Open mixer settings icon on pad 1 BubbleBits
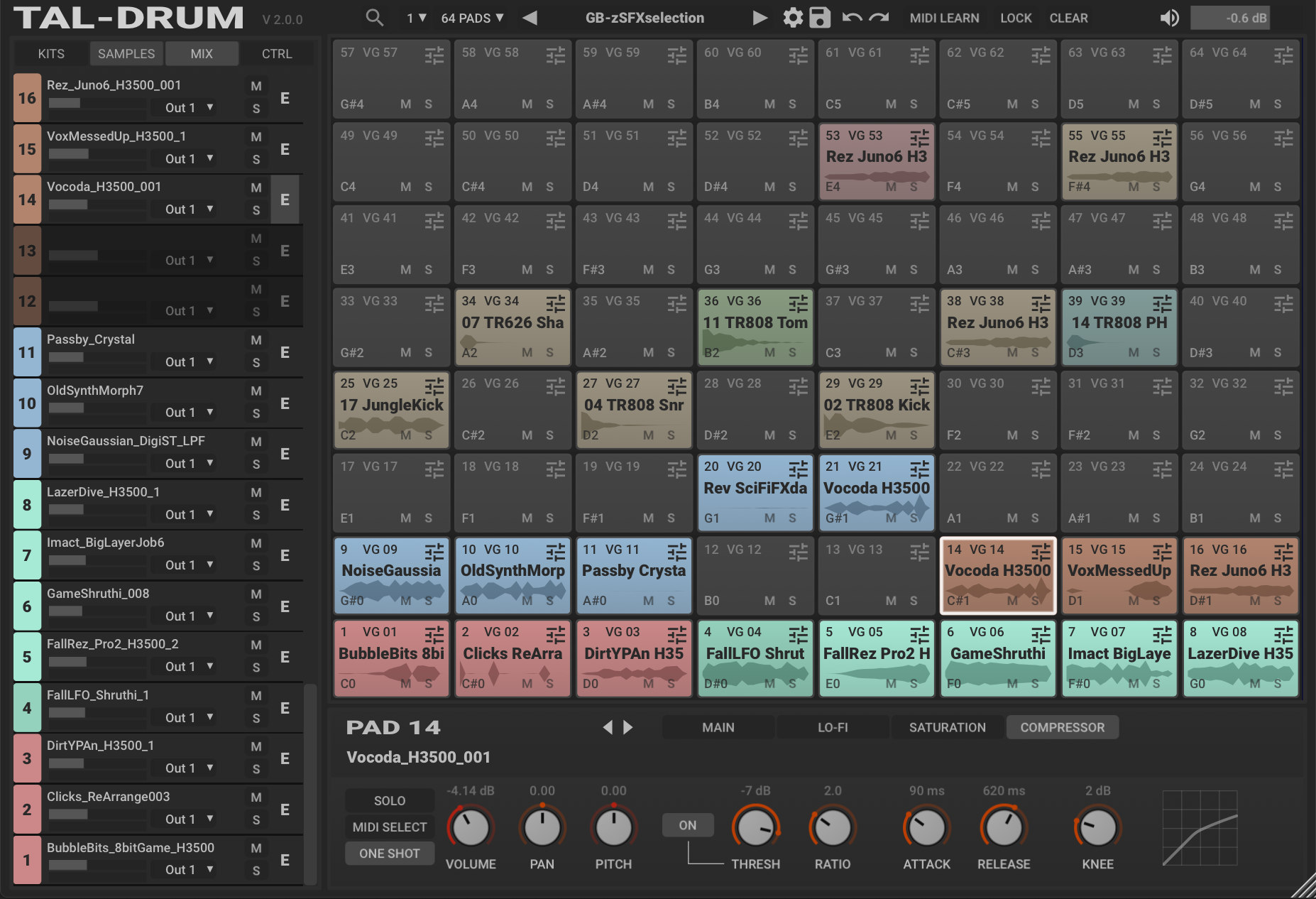This screenshot has width=1316, height=899. [434, 634]
